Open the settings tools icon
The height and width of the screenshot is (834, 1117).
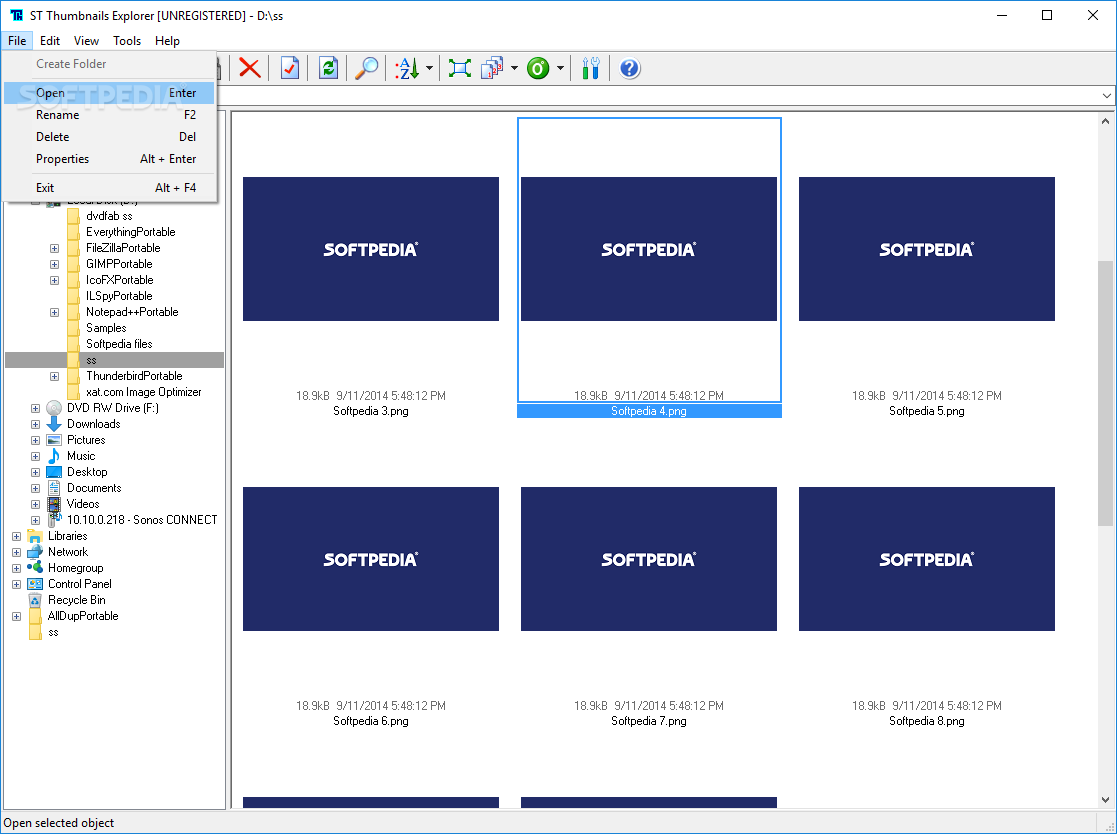coord(591,68)
